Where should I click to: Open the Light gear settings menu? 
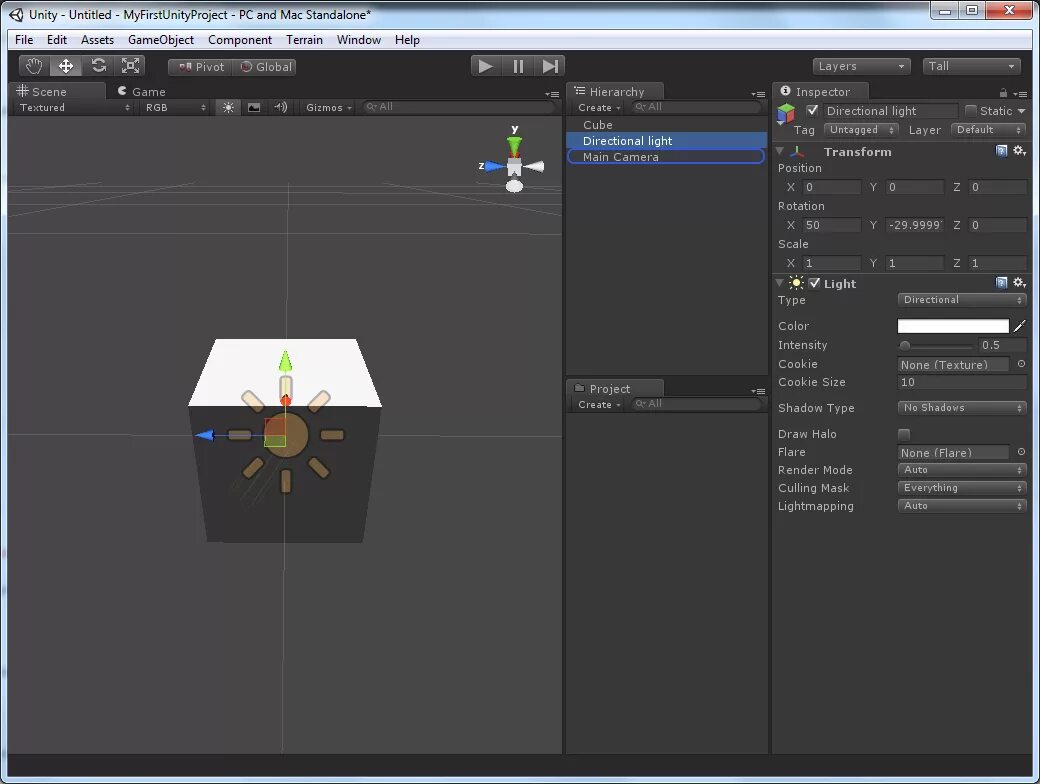coord(1019,283)
